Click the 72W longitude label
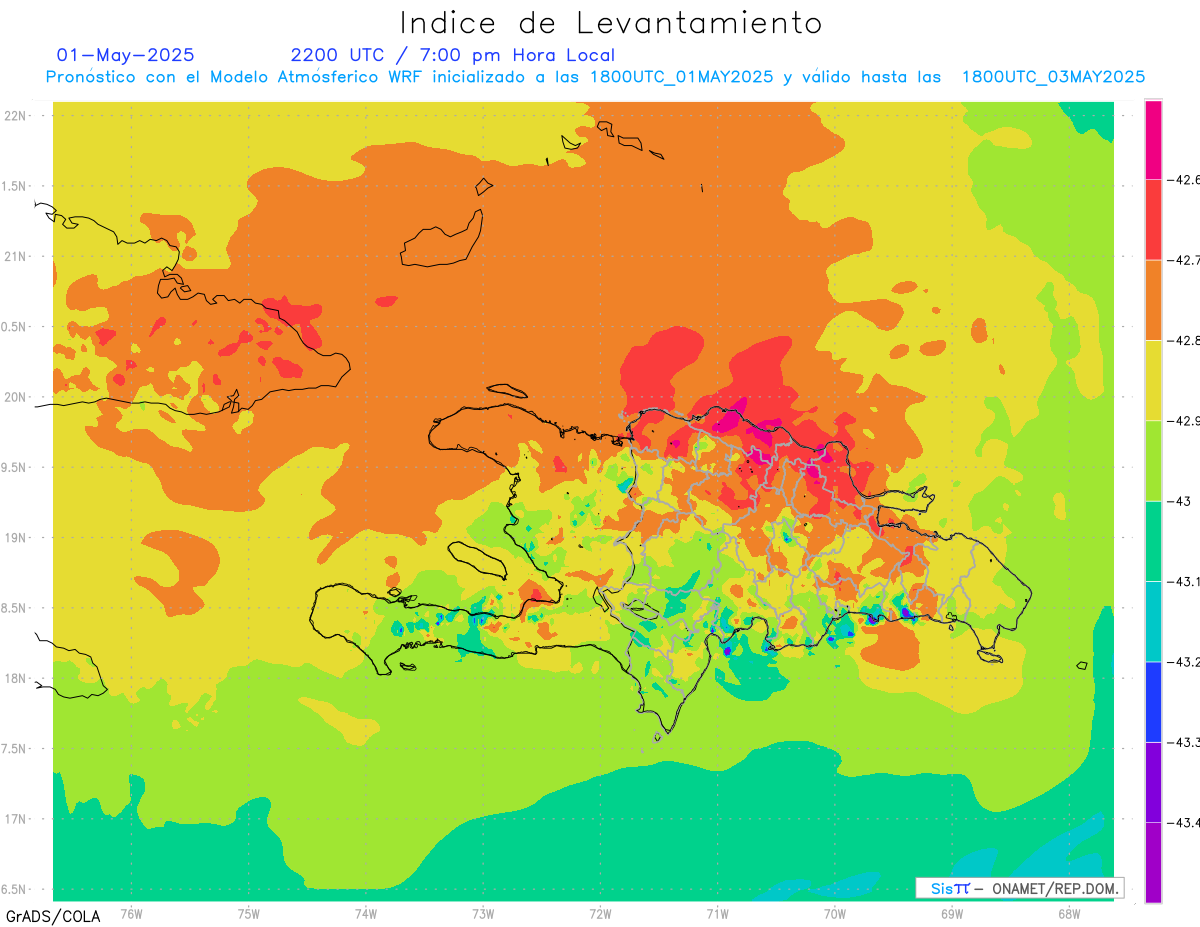The image size is (1200, 927). coord(600,913)
